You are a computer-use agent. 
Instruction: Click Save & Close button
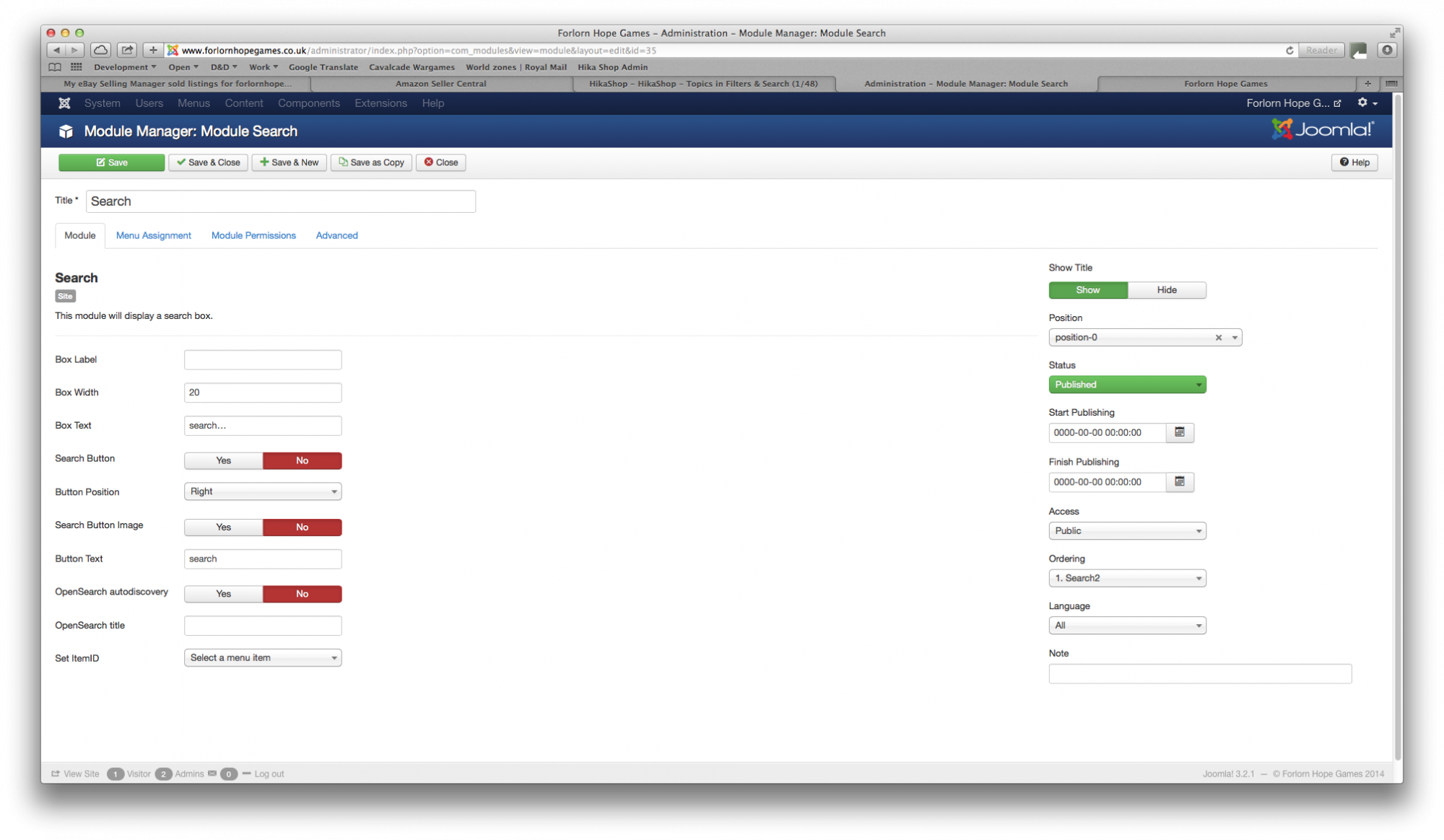(x=208, y=162)
